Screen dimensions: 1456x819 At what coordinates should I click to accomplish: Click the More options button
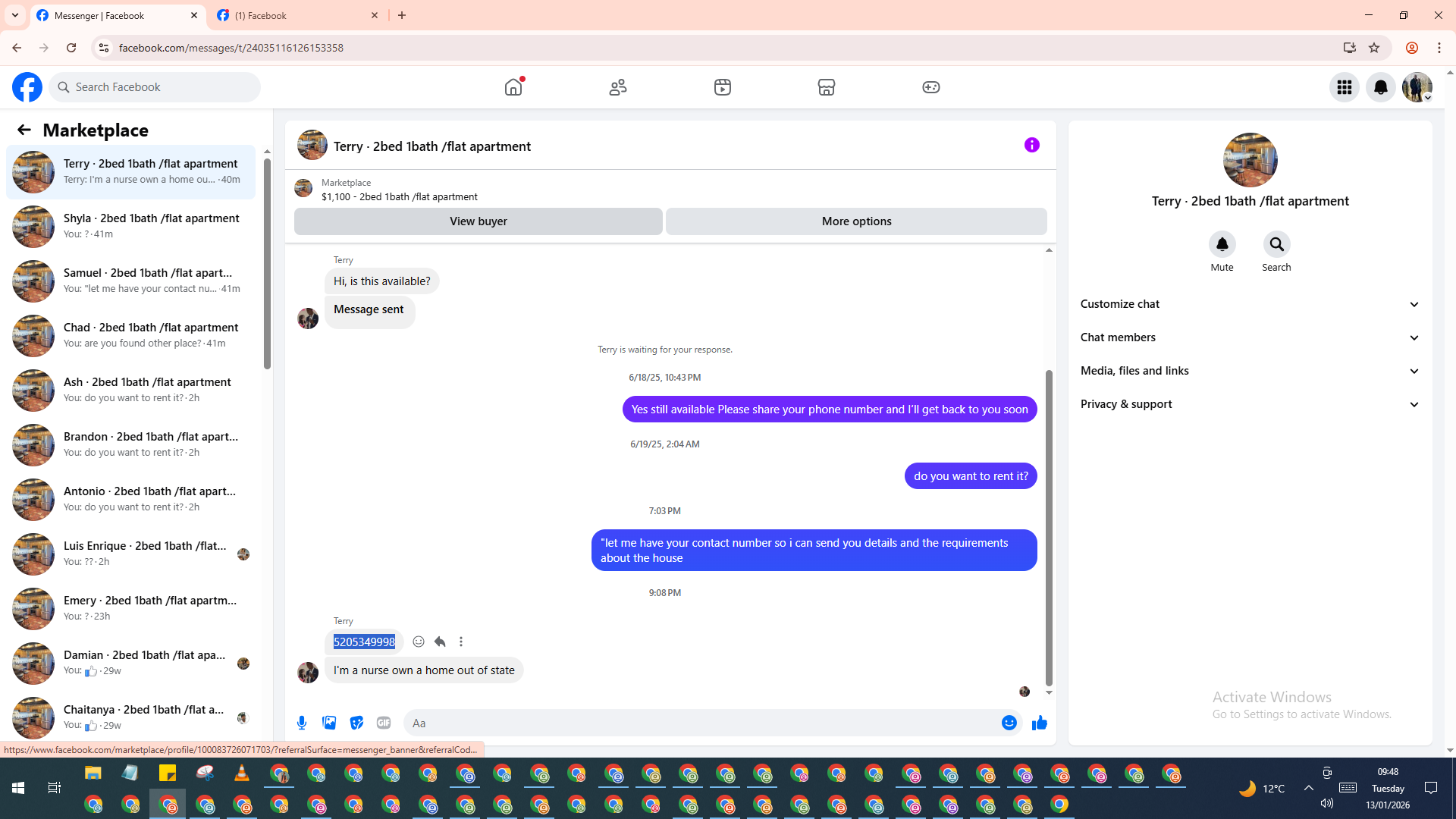856,221
